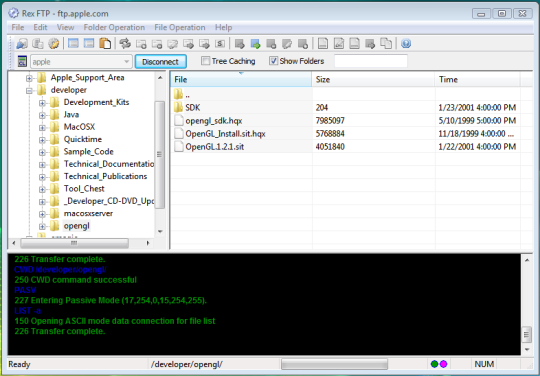Click the blue file icon with green arrow
This screenshot has width=540, height=376.
(x=256, y=44)
